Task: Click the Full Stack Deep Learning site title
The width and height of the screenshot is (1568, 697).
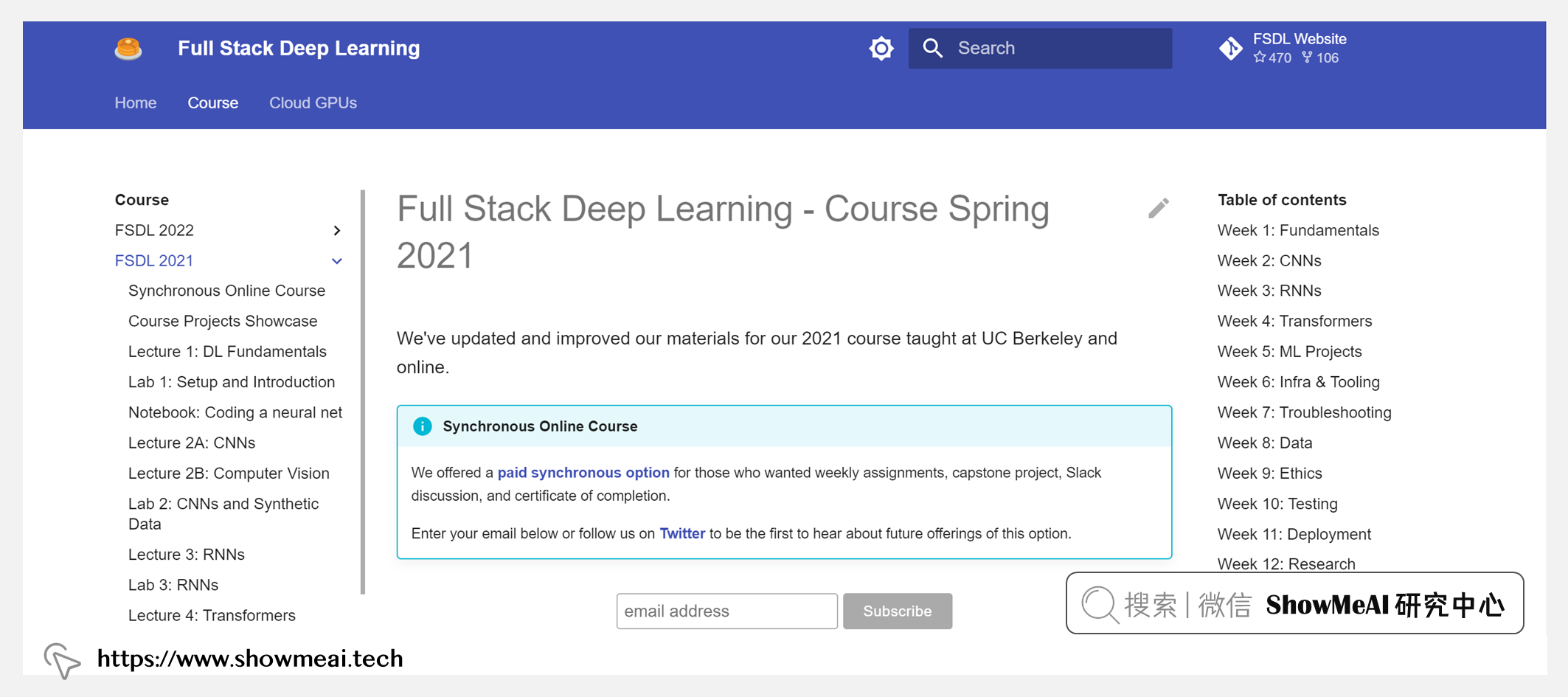Action: point(299,49)
